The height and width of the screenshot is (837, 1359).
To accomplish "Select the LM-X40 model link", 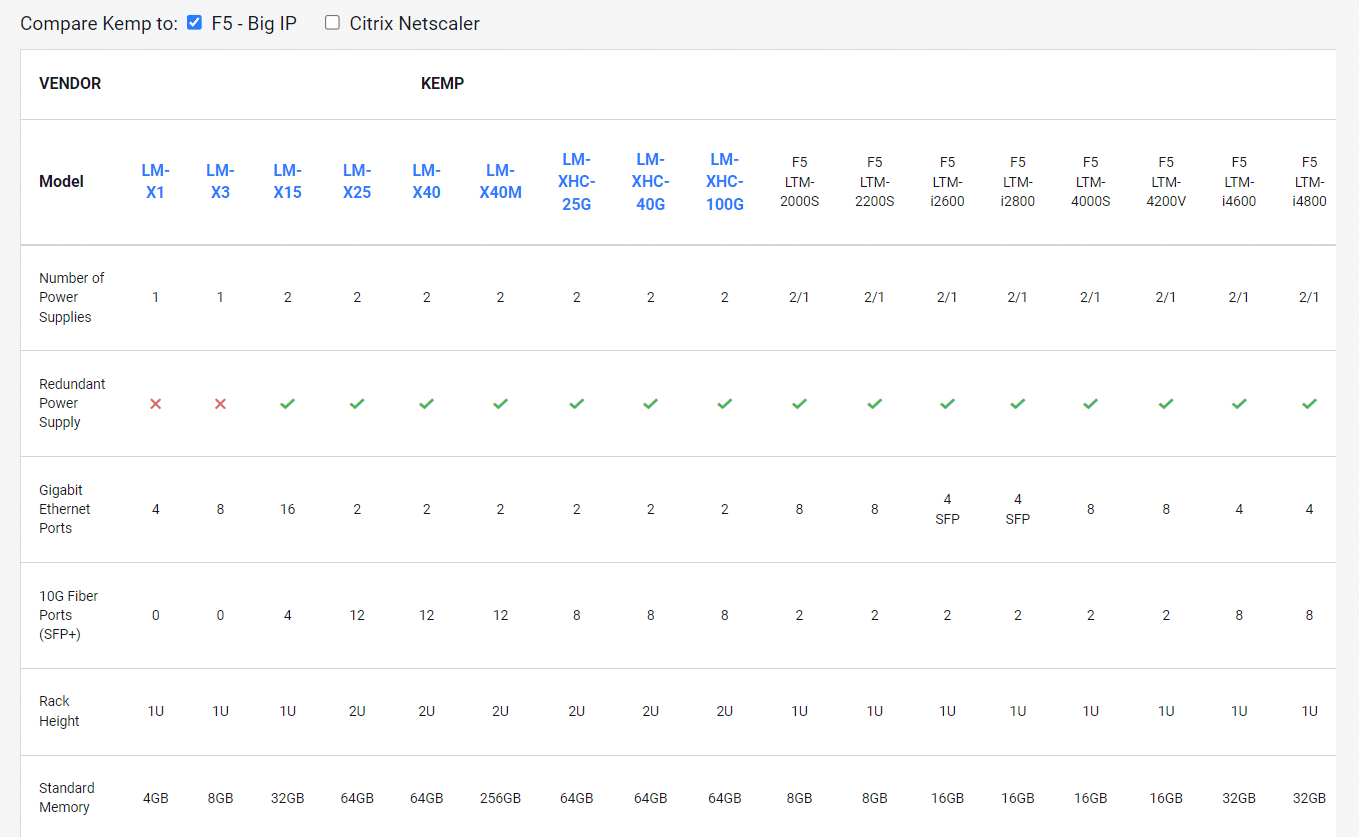I will 426,181.
